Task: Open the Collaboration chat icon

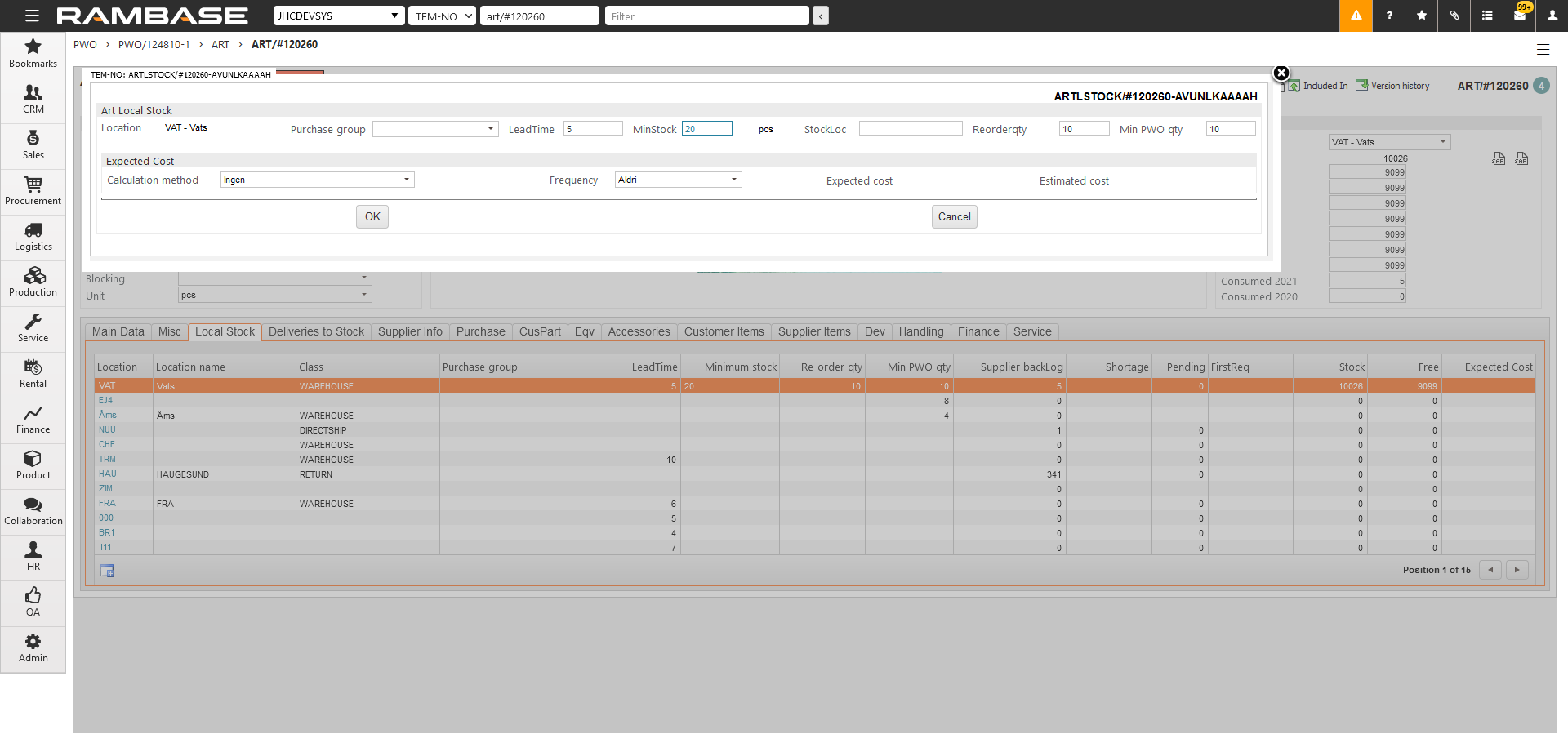Action: [x=33, y=505]
